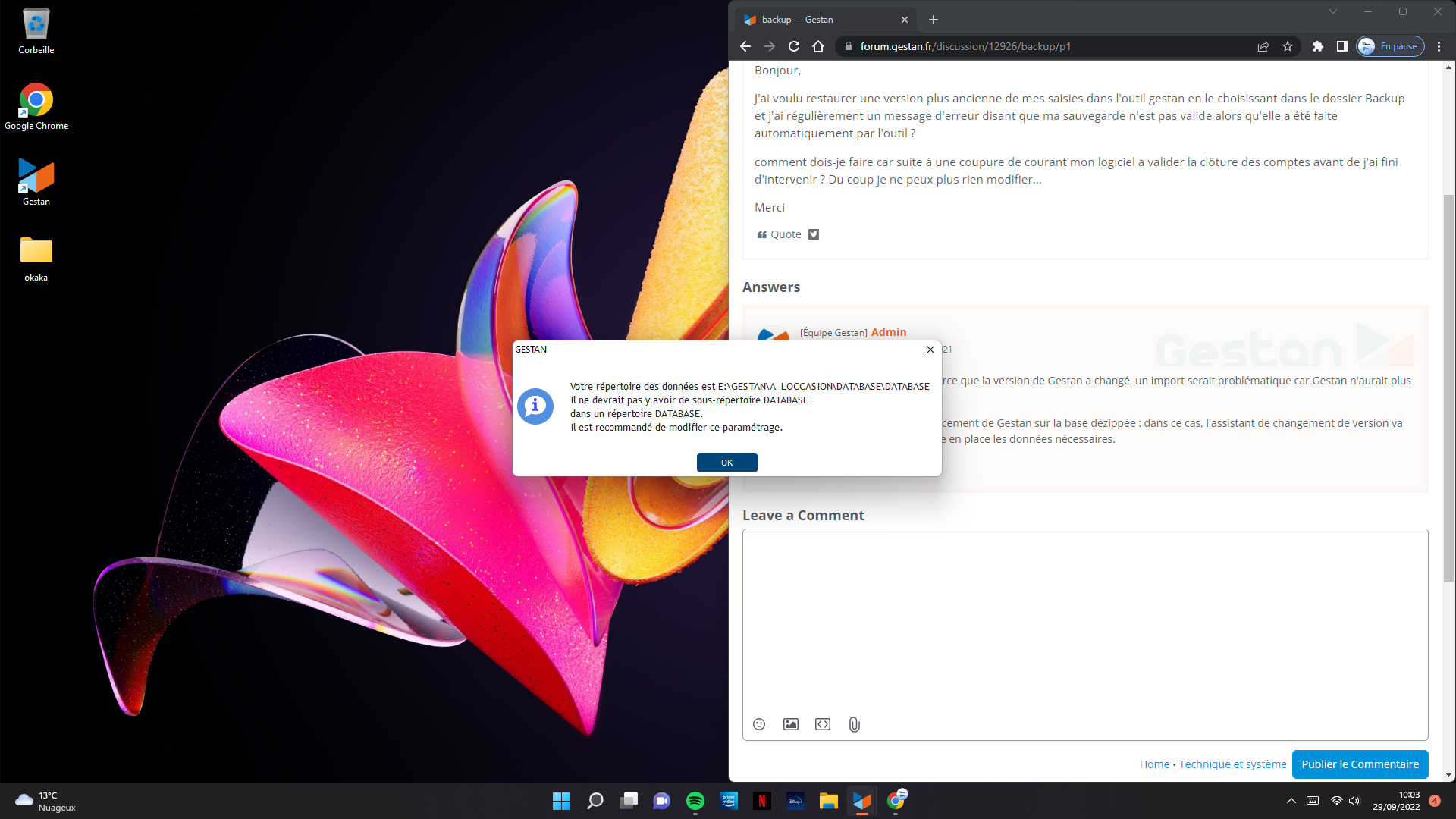Expand the tab search chevron in Chrome
1456x819 pixels.
(x=1333, y=12)
